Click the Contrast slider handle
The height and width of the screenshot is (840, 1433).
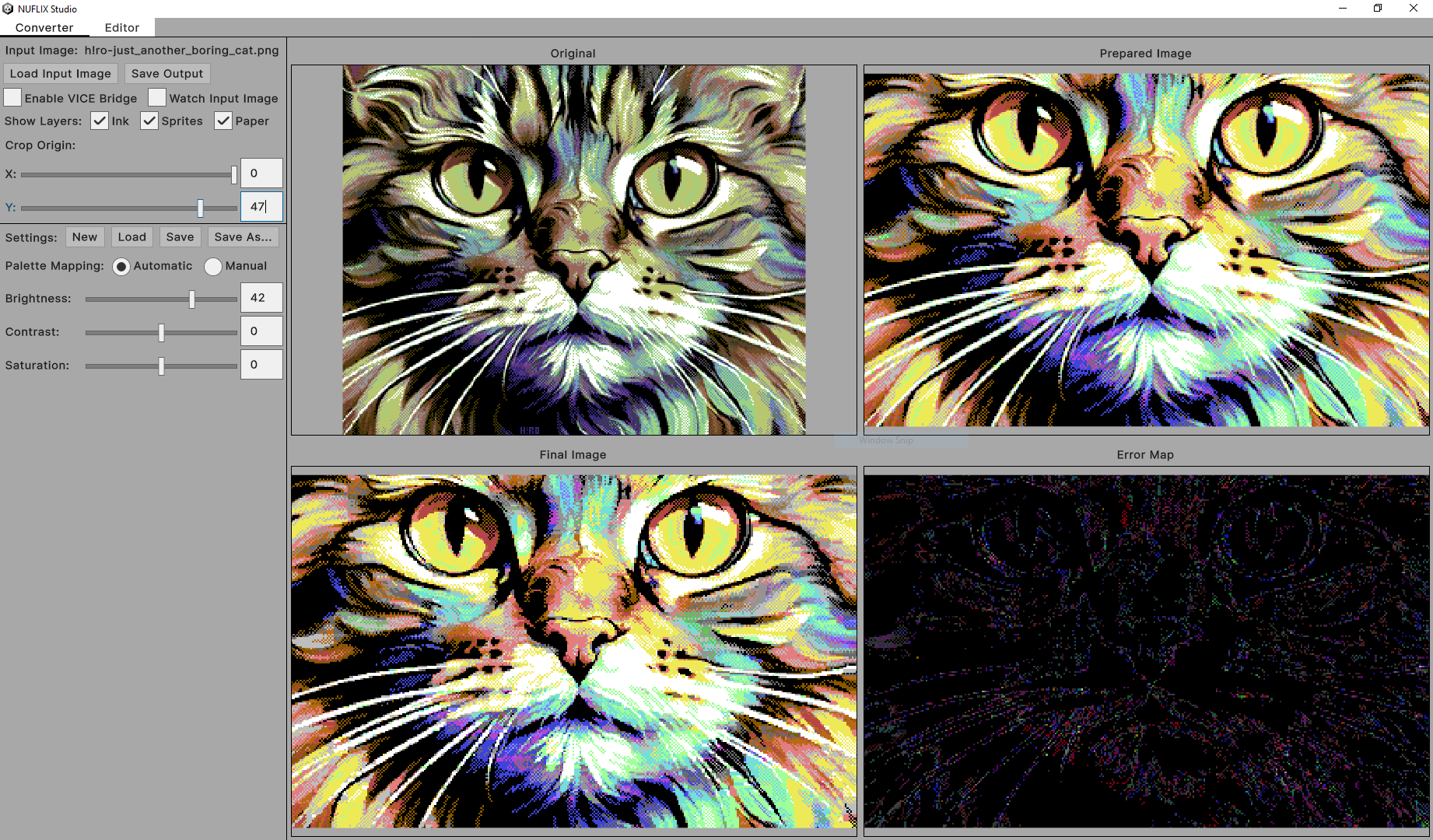pyautogui.click(x=161, y=333)
